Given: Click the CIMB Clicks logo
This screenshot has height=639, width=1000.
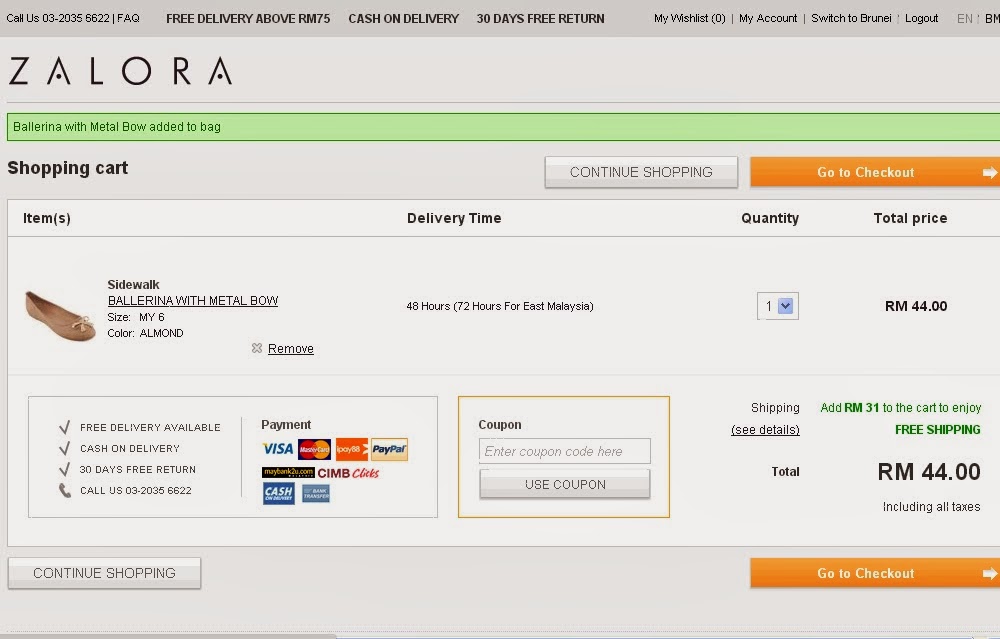Looking at the screenshot, I should 348,472.
